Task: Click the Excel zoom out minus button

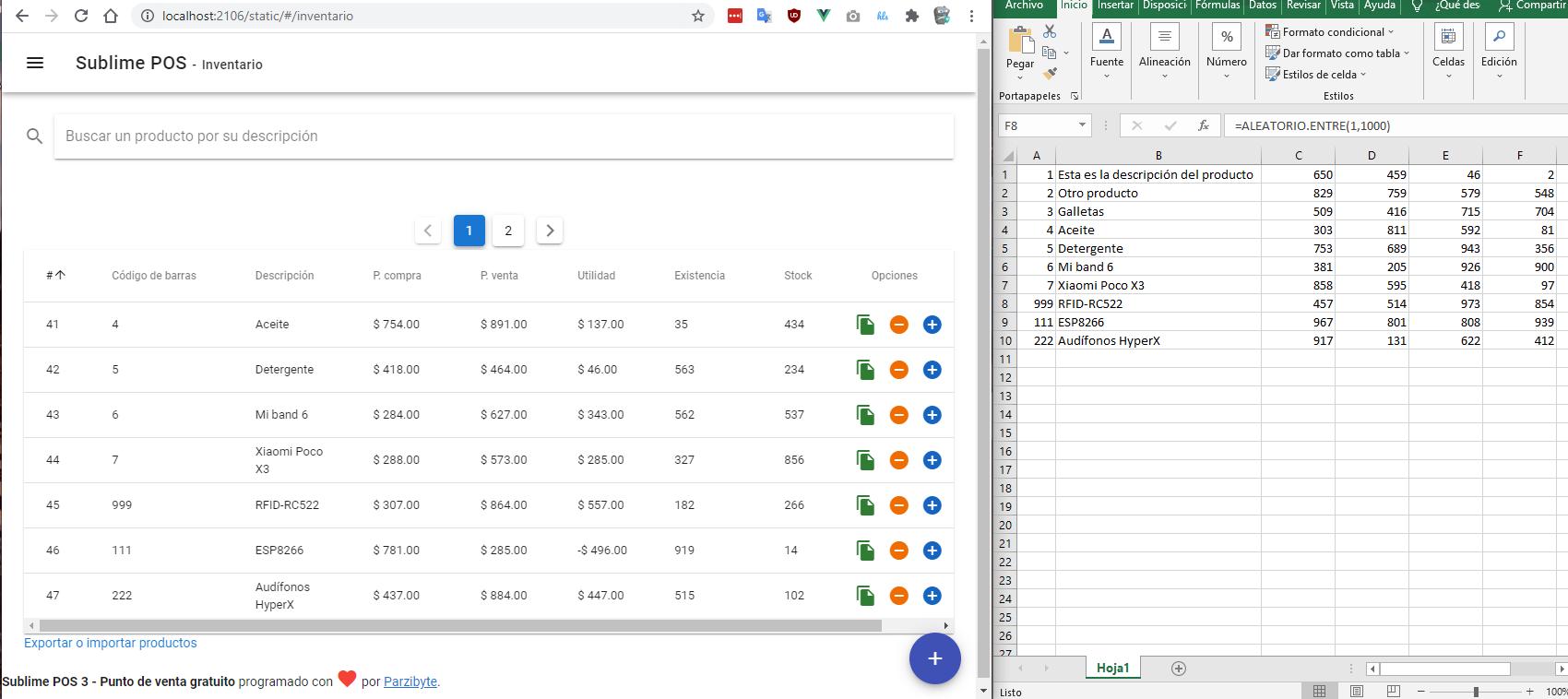Action: (x=1421, y=691)
